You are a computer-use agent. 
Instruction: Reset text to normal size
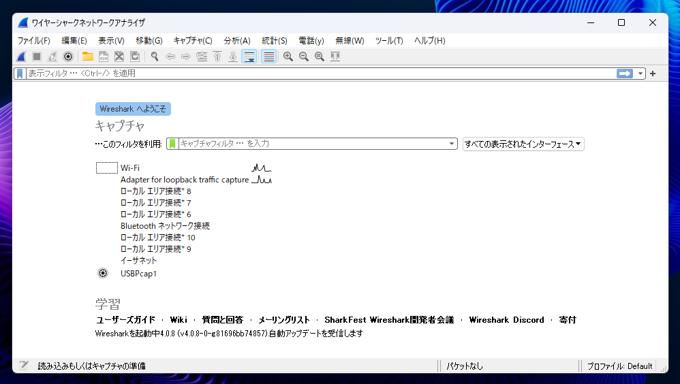[x=320, y=56]
